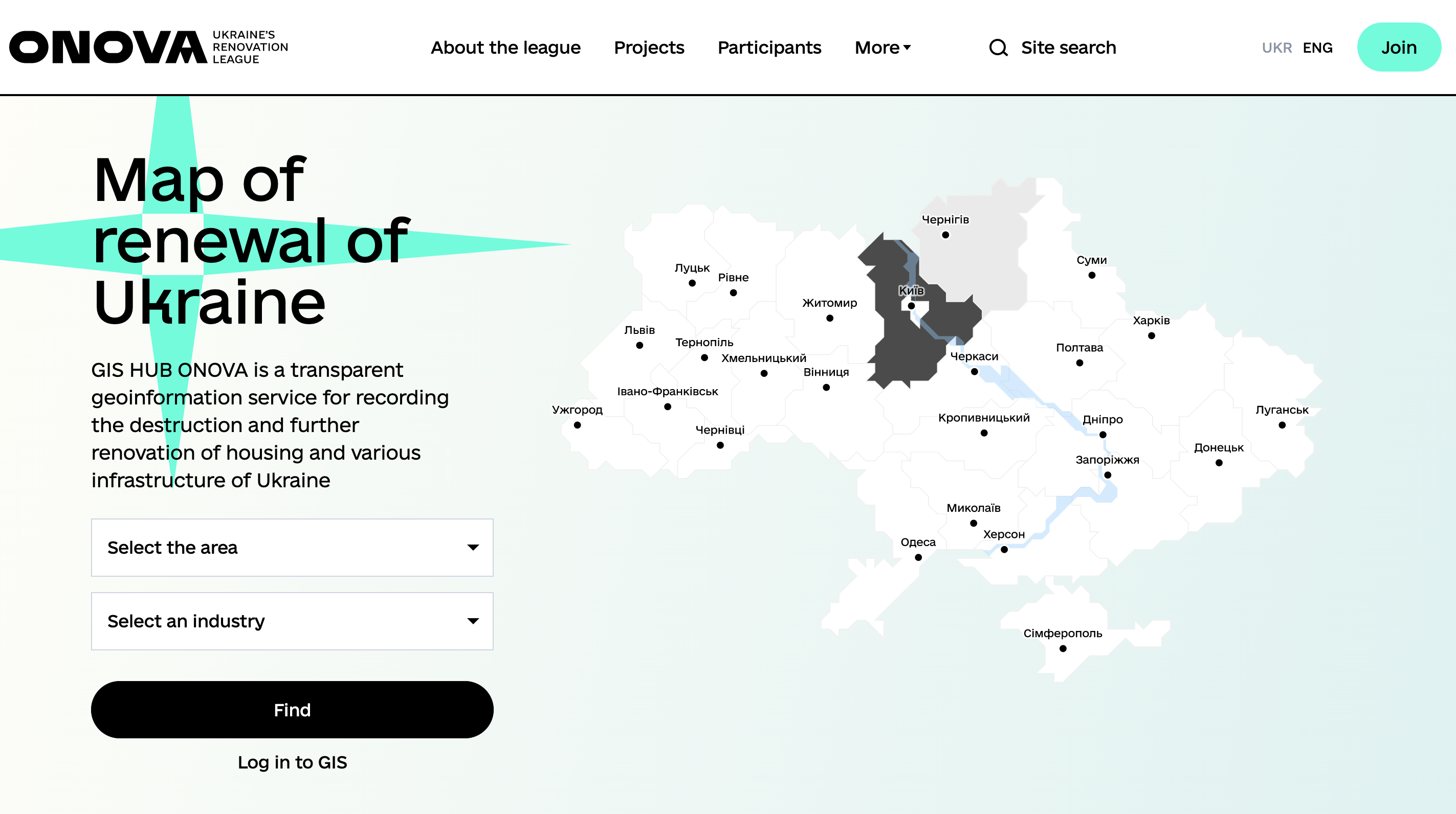This screenshot has height=814, width=1456.
Task: Select Луцьк map dot
Action: [x=692, y=283]
